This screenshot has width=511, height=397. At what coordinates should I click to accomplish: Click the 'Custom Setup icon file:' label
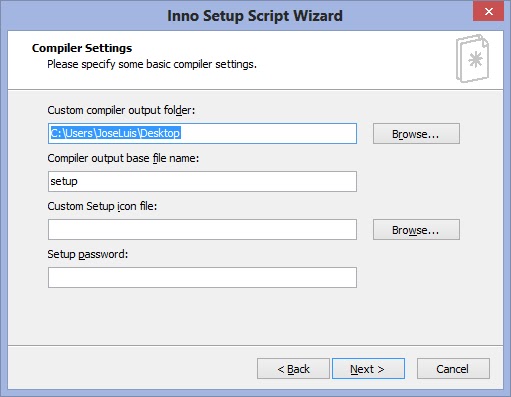point(102,206)
